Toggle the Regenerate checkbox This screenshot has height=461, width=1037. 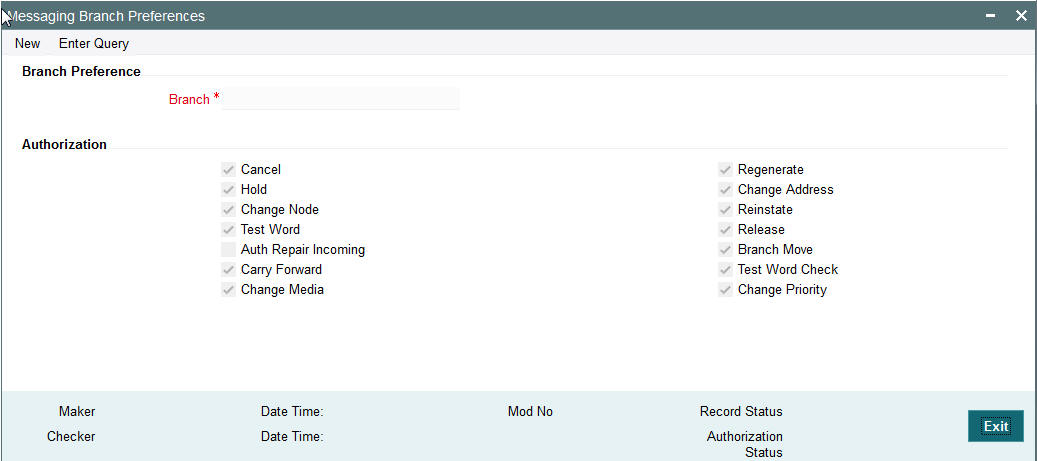(726, 170)
